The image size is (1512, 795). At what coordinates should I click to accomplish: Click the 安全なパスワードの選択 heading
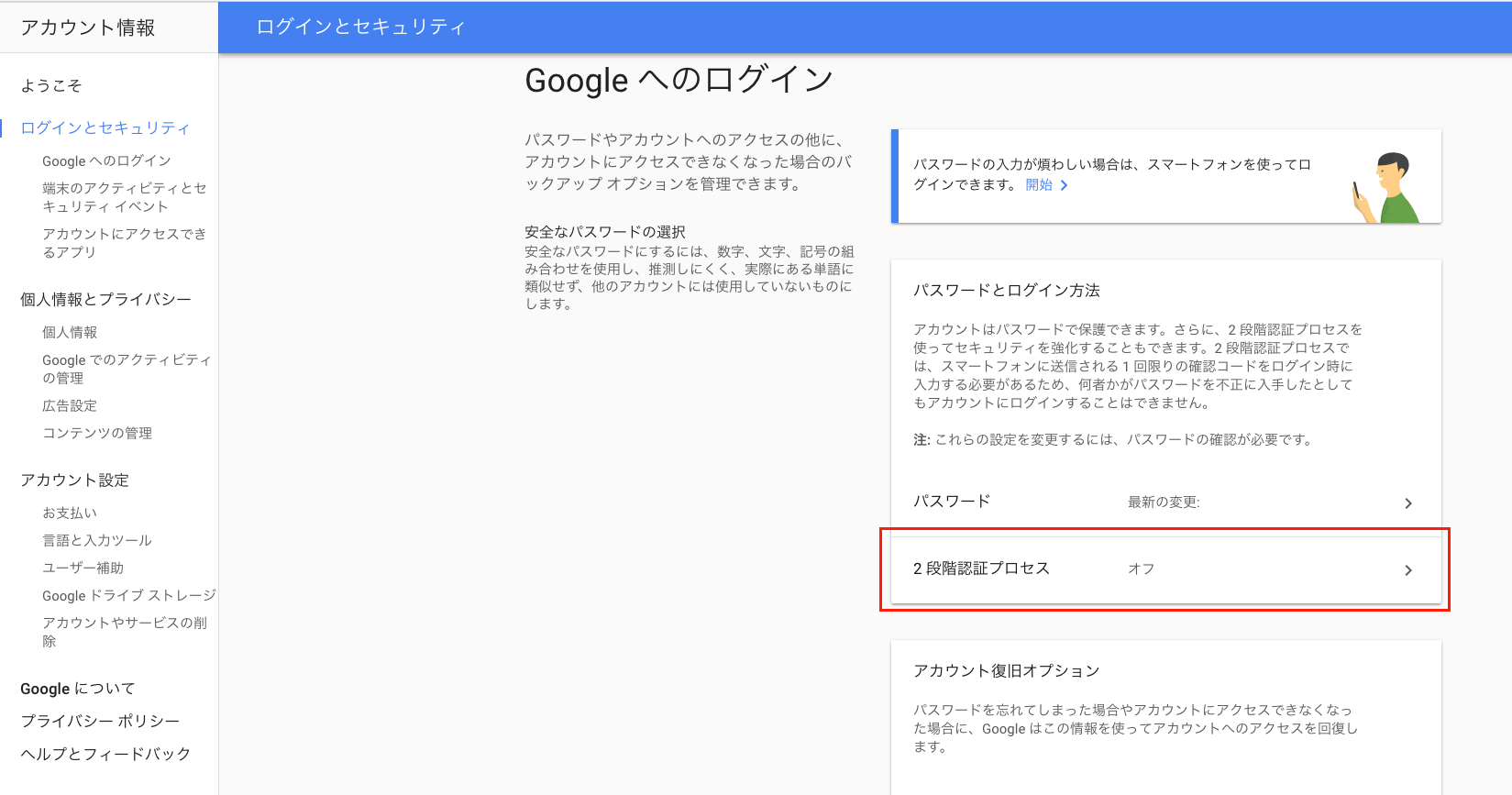(x=605, y=232)
